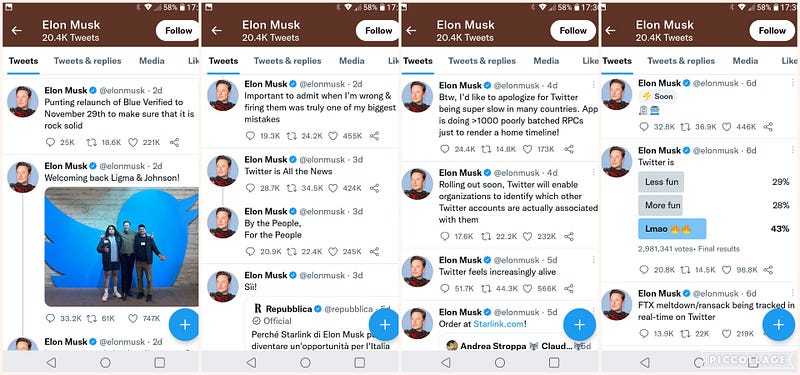Share the Twitter is poll tweet
The width and height of the screenshot is (800, 375).
pyautogui.click(x=768, y=270)
